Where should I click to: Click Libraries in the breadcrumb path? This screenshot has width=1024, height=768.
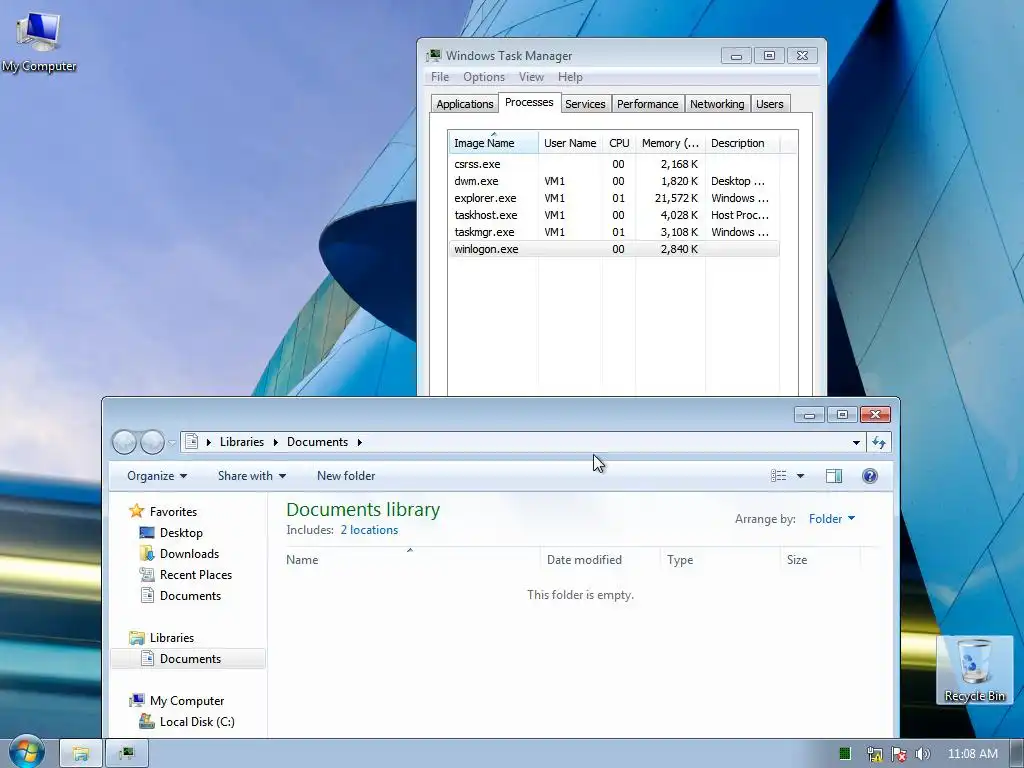(242, 442)
